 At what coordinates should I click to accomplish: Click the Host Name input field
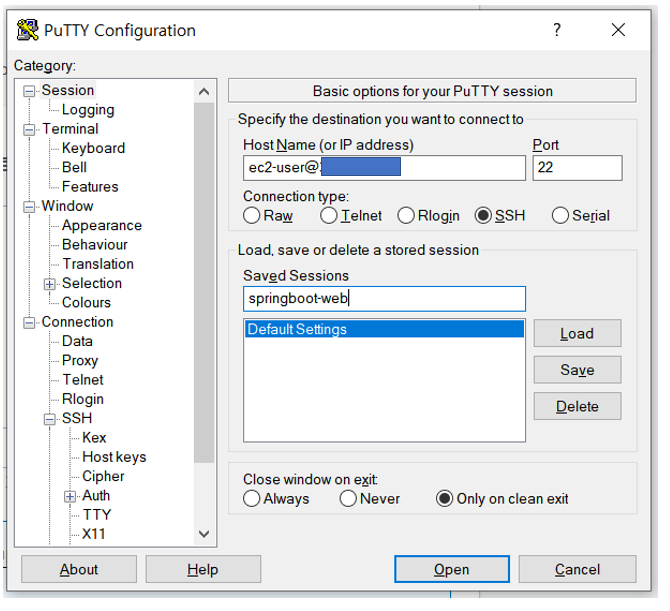point(384,167)
